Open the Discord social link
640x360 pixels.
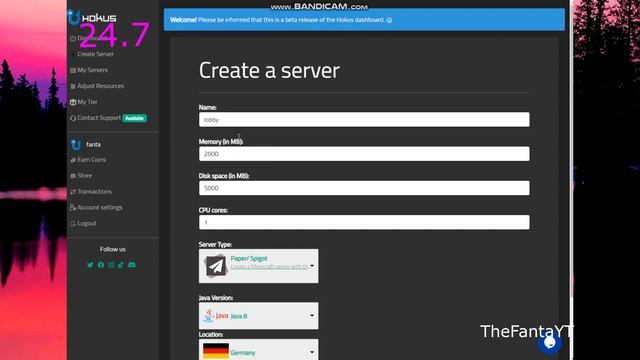click(131, 265)
